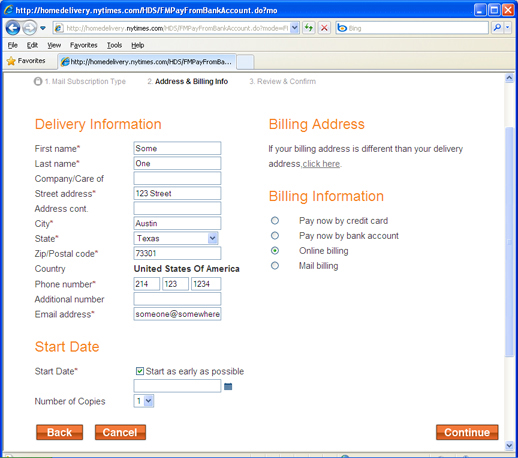Click the orange Cancel button

120,432
